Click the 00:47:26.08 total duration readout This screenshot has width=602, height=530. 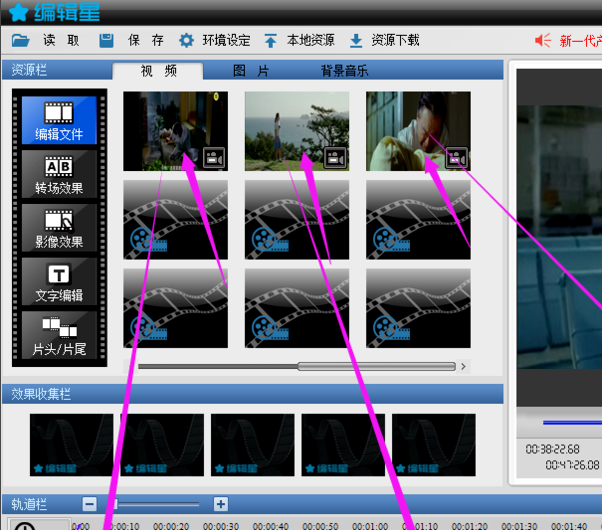[x=572, y=465]
